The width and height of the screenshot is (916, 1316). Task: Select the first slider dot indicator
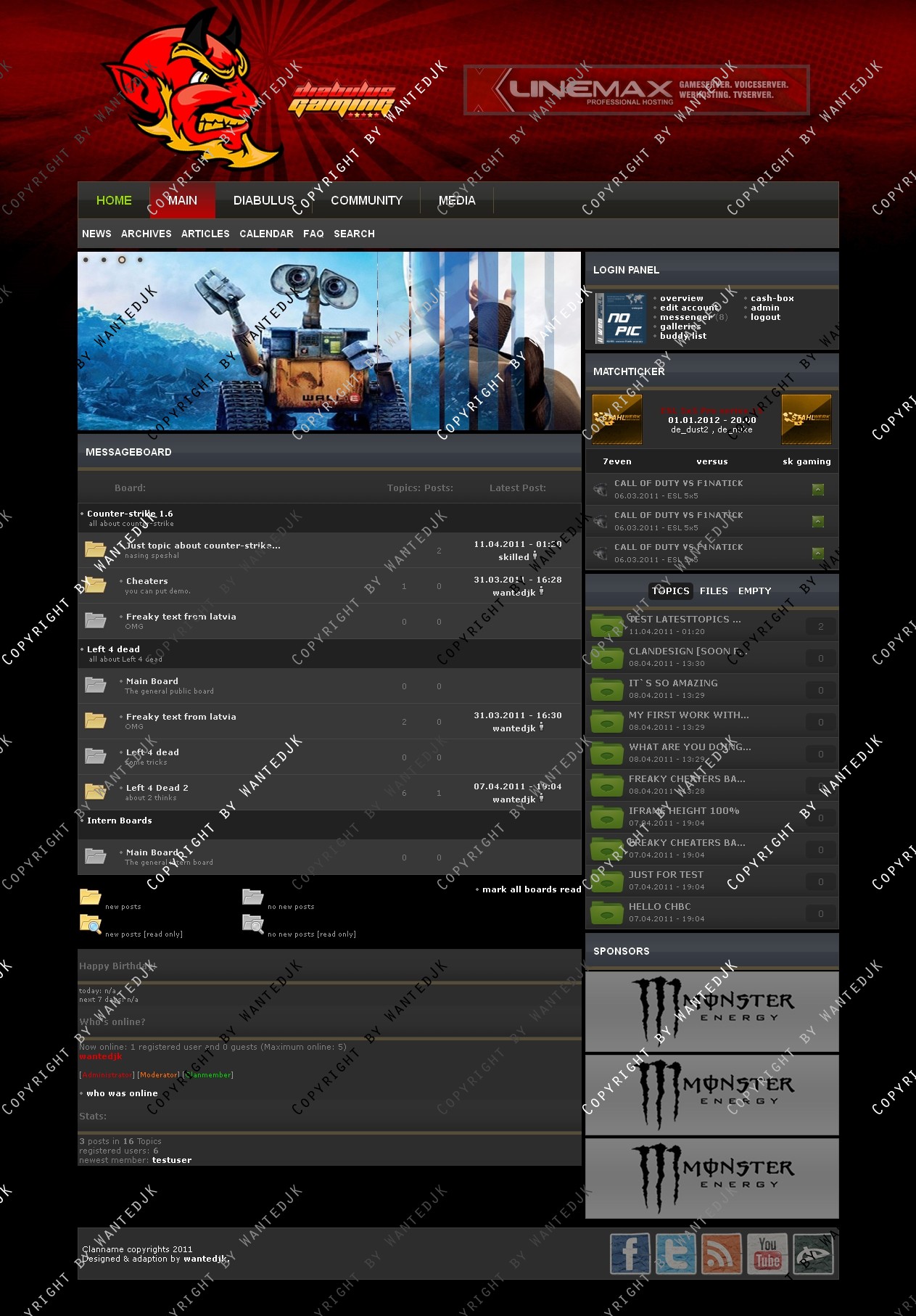click(x=86, y=260)
